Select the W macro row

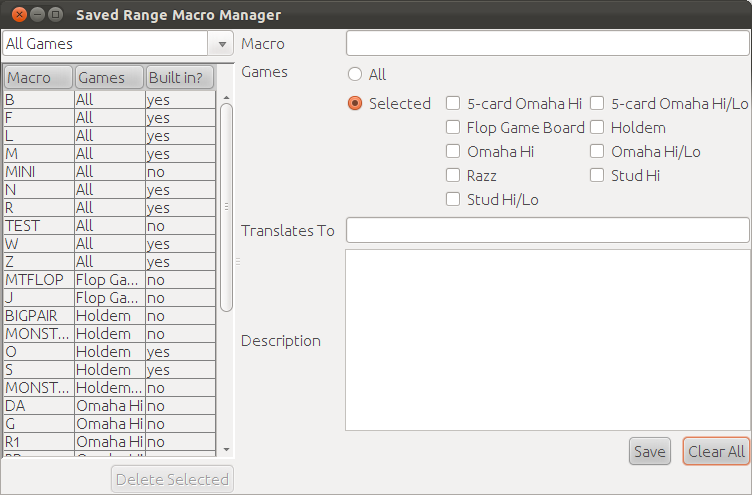point(110,244)
